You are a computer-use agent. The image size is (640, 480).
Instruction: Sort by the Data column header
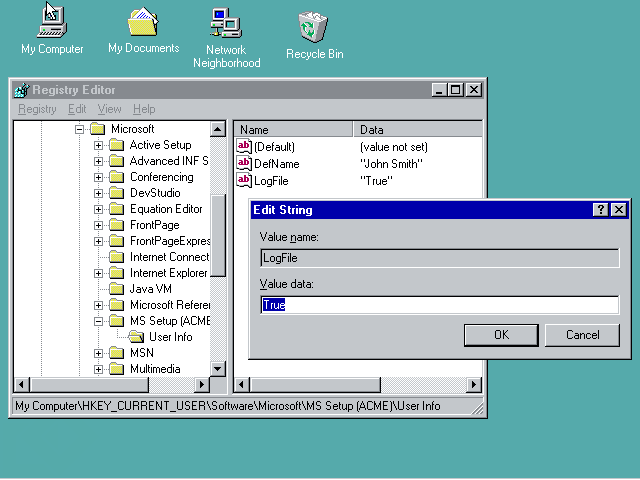(x=417, y=129)
